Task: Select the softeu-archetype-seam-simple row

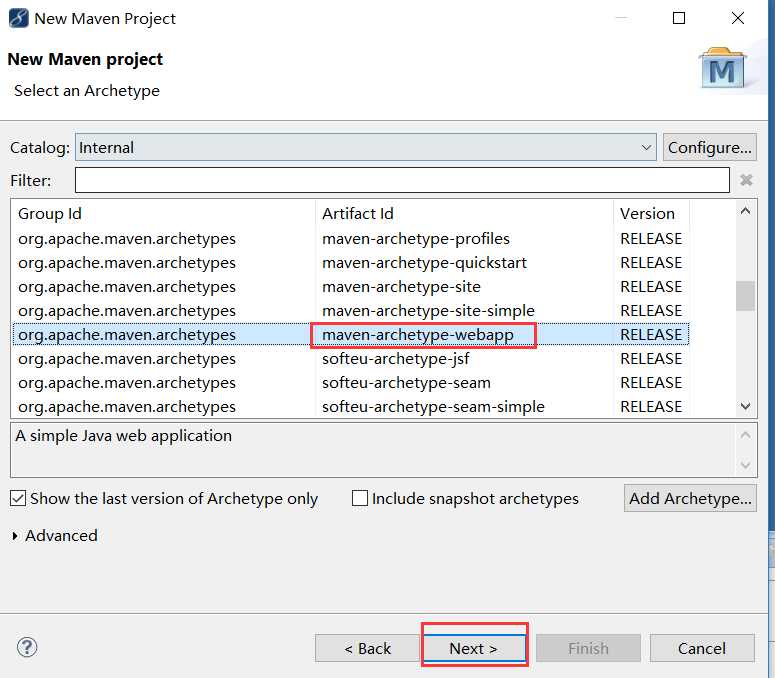Action: coord(350,407)
